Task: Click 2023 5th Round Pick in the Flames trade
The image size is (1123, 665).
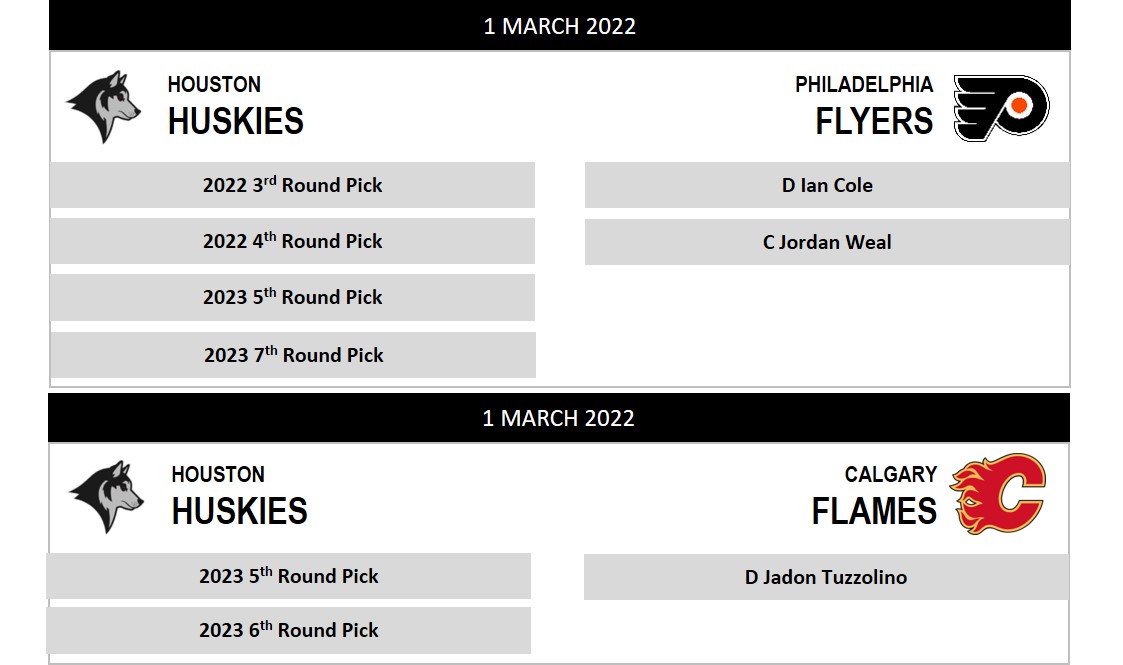Action: pos(288,576)
